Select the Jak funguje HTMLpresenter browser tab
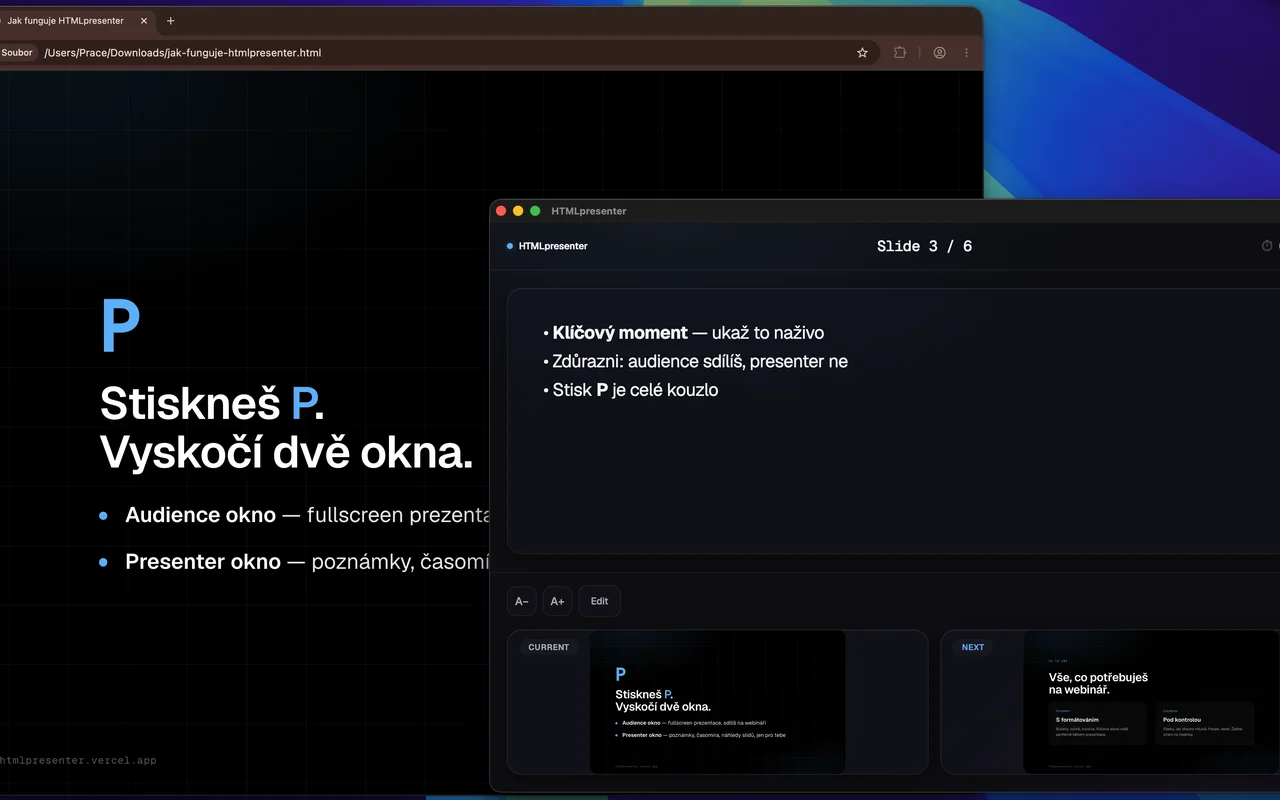Viewport: 1280px width, 800px height. pyautogui.click(x=76, y=21)
